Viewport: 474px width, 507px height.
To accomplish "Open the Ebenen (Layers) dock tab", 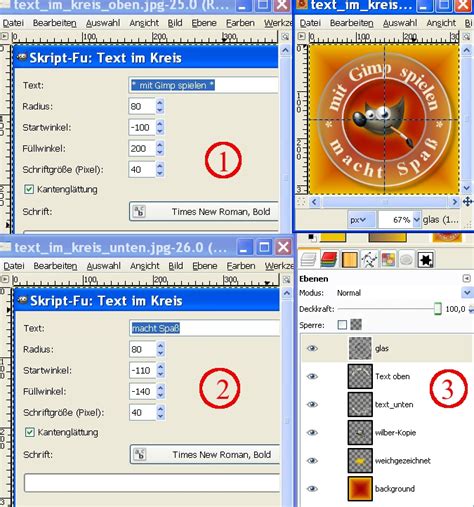I will [x=309, y=259].
